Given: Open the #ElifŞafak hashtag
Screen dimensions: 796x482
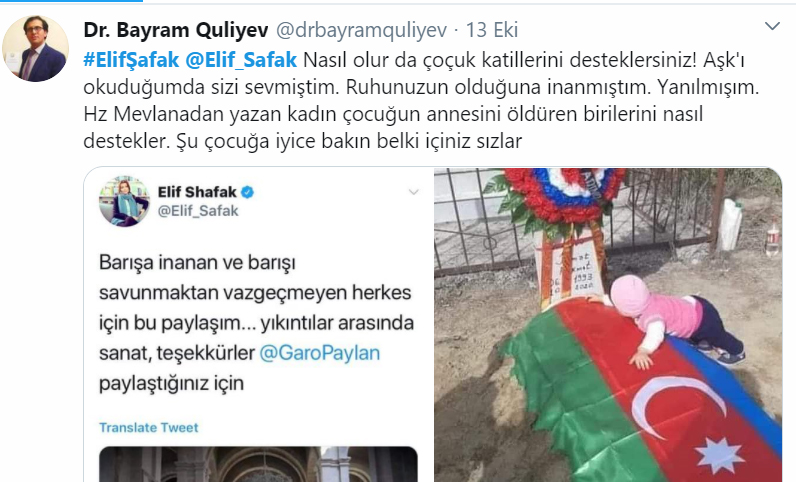Looking at the screenshot, I should pos(131,60).
